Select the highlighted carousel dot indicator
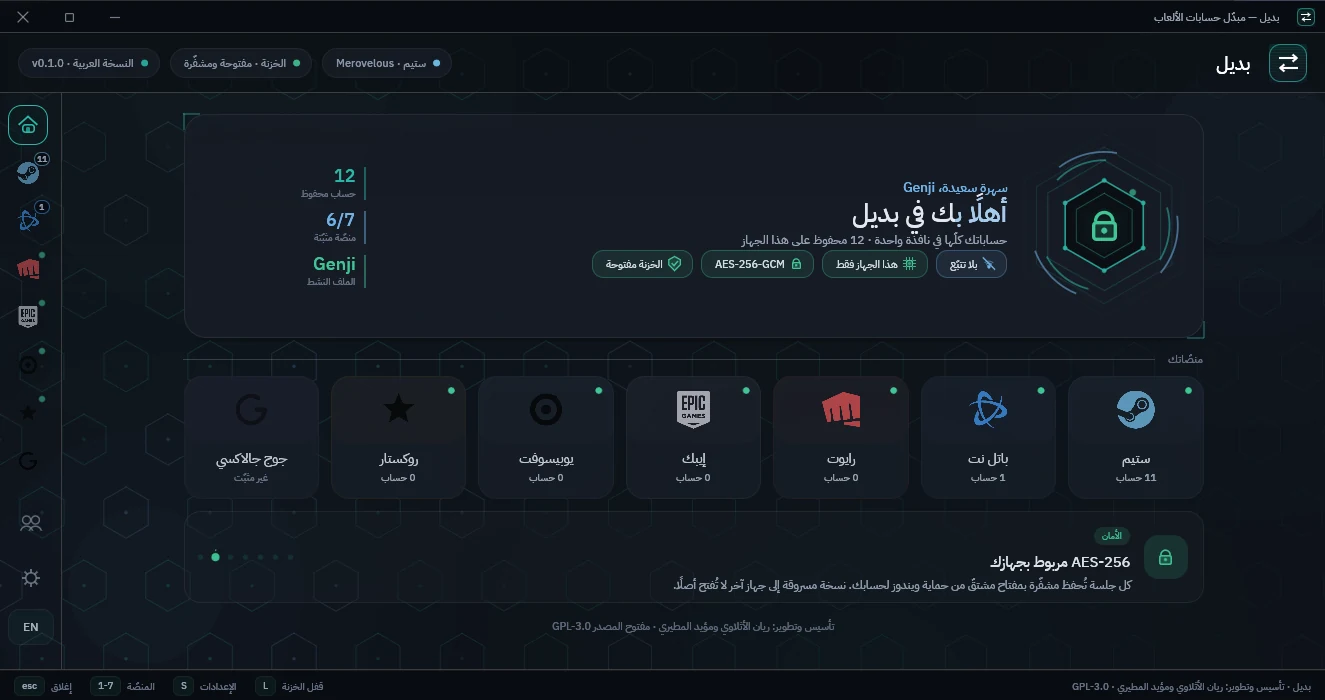 point(215,557)
